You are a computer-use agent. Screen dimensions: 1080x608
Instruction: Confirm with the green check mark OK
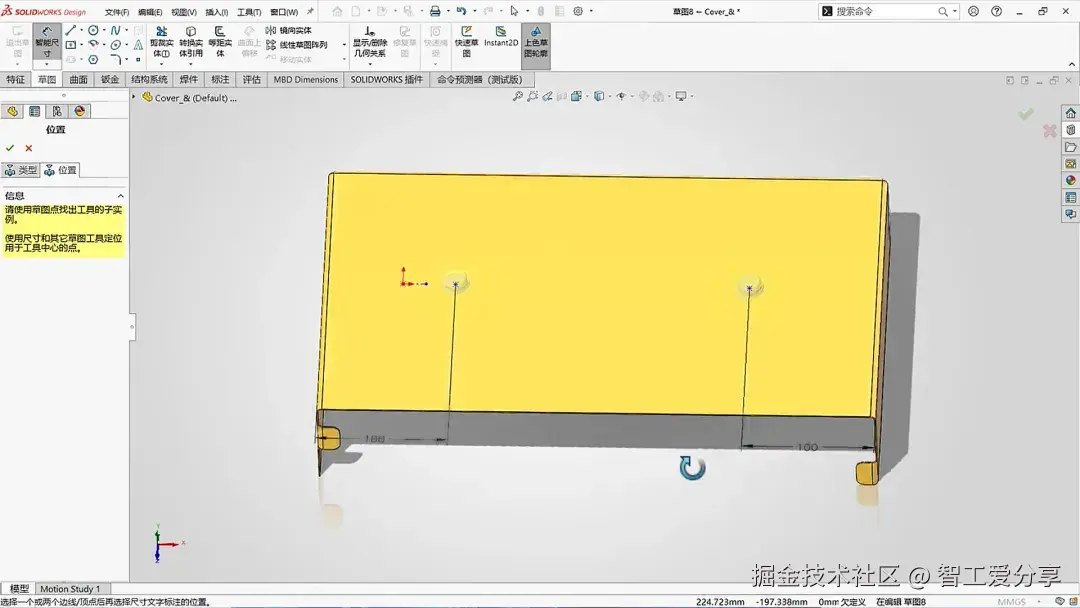(x=10, y=148)
